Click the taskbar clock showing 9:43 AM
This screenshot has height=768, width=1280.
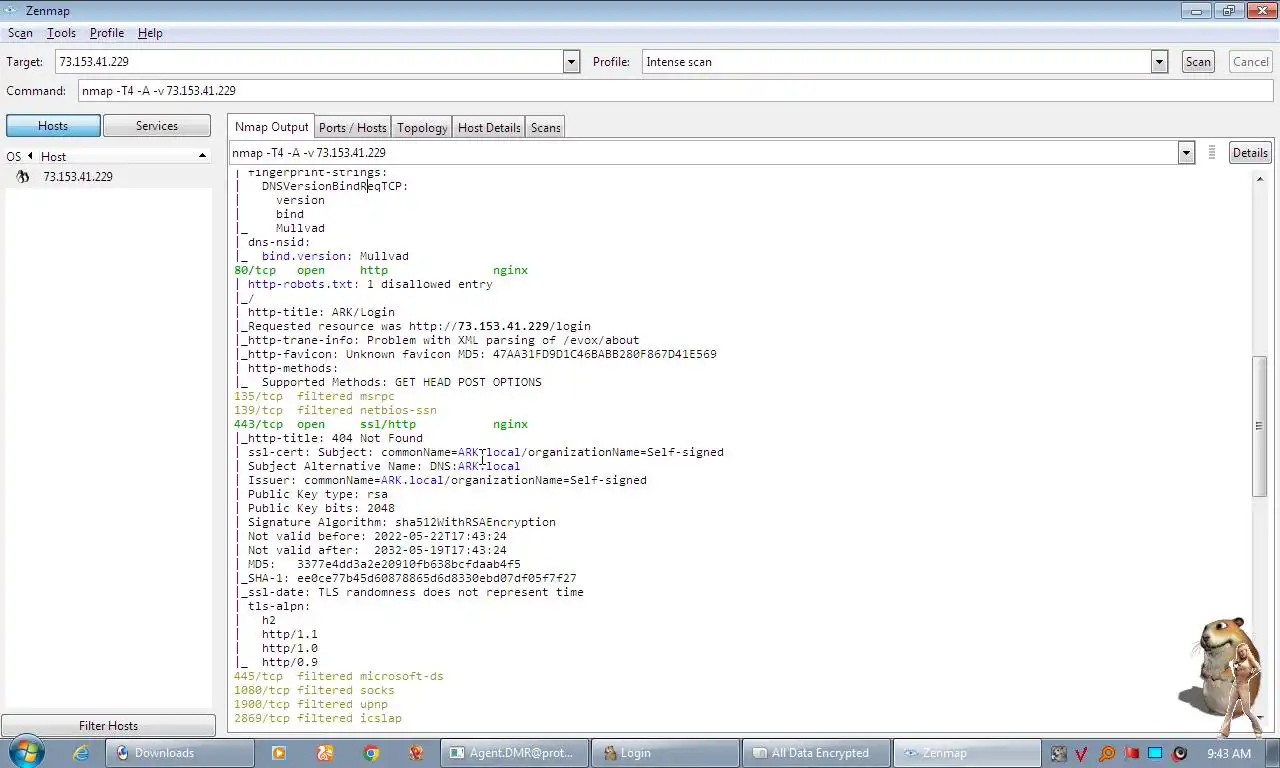point(1228,753)
